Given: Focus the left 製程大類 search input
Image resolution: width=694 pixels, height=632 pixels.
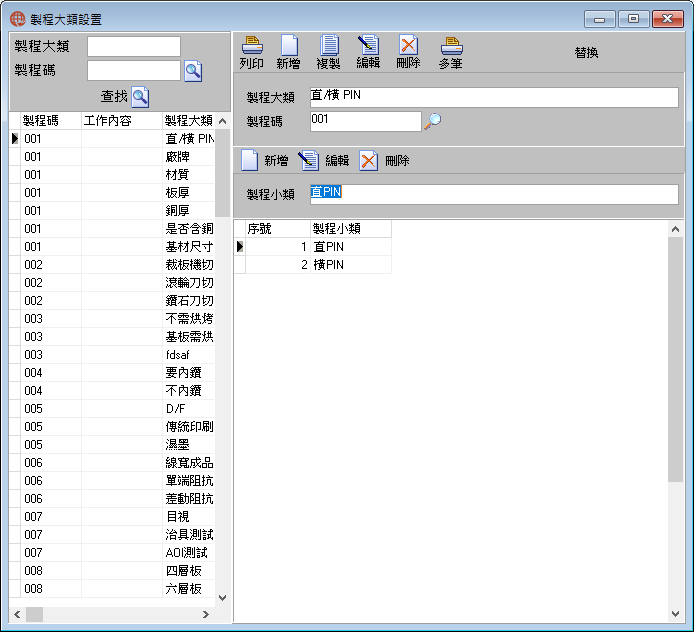Looking at the screenshot, I should click(x=134, y=46).
